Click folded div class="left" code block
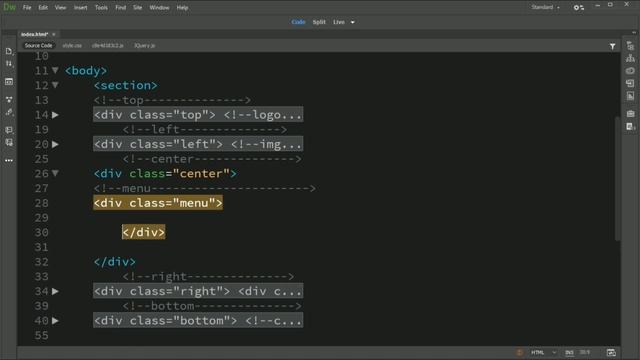 point(198,144)
